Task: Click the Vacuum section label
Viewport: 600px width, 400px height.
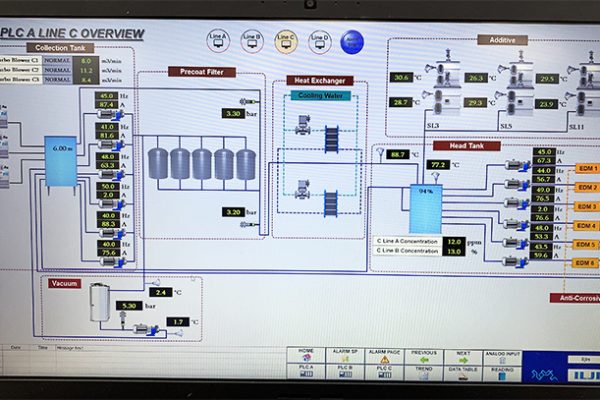Action: point(64,284)
